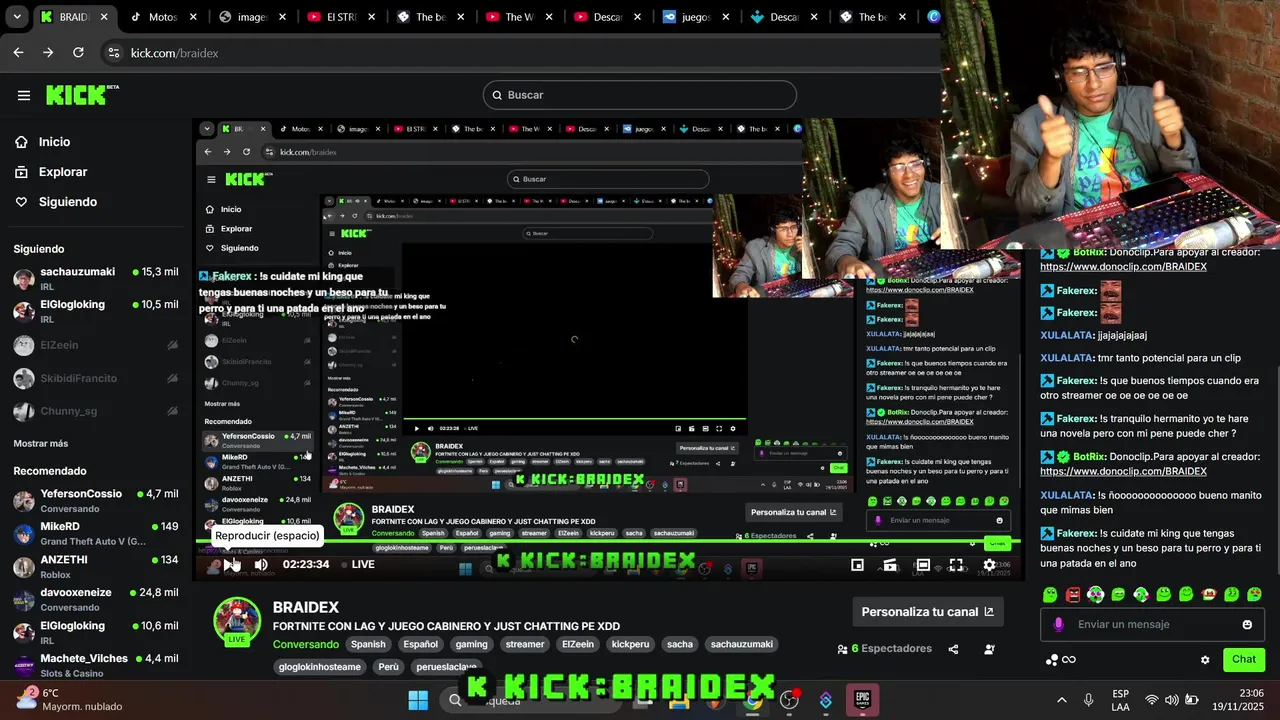Click Personaliza tu canal button
This screenshot has width=1280, height=720.
click(x=927, y=612)
